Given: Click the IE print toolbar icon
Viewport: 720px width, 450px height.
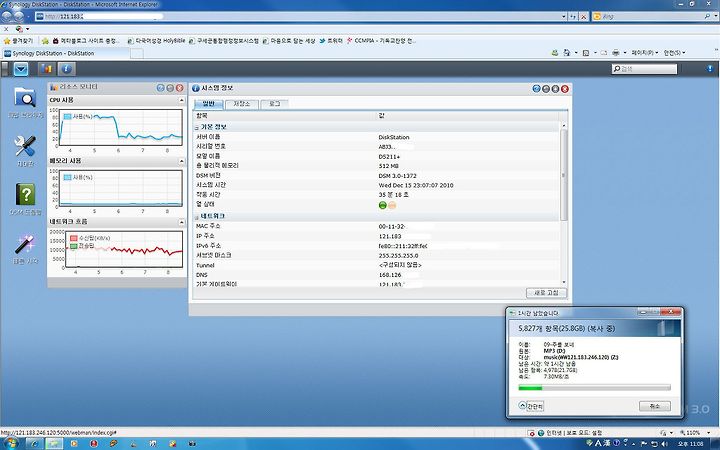Looking at the screenshot, I should [x=616, y=53].
